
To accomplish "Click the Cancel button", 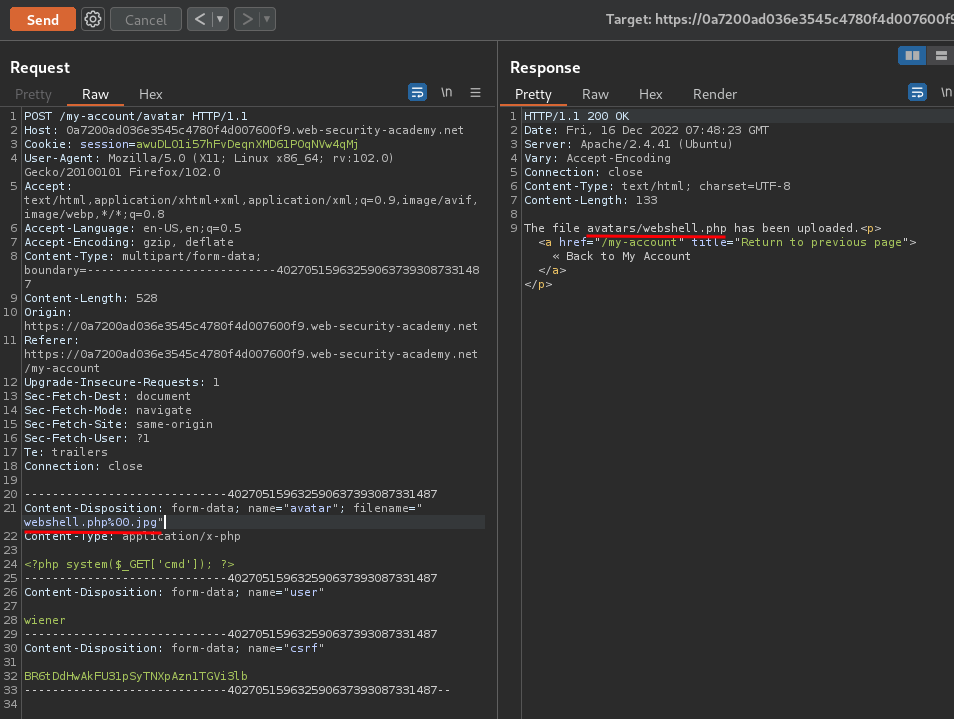I will (145, 19).
